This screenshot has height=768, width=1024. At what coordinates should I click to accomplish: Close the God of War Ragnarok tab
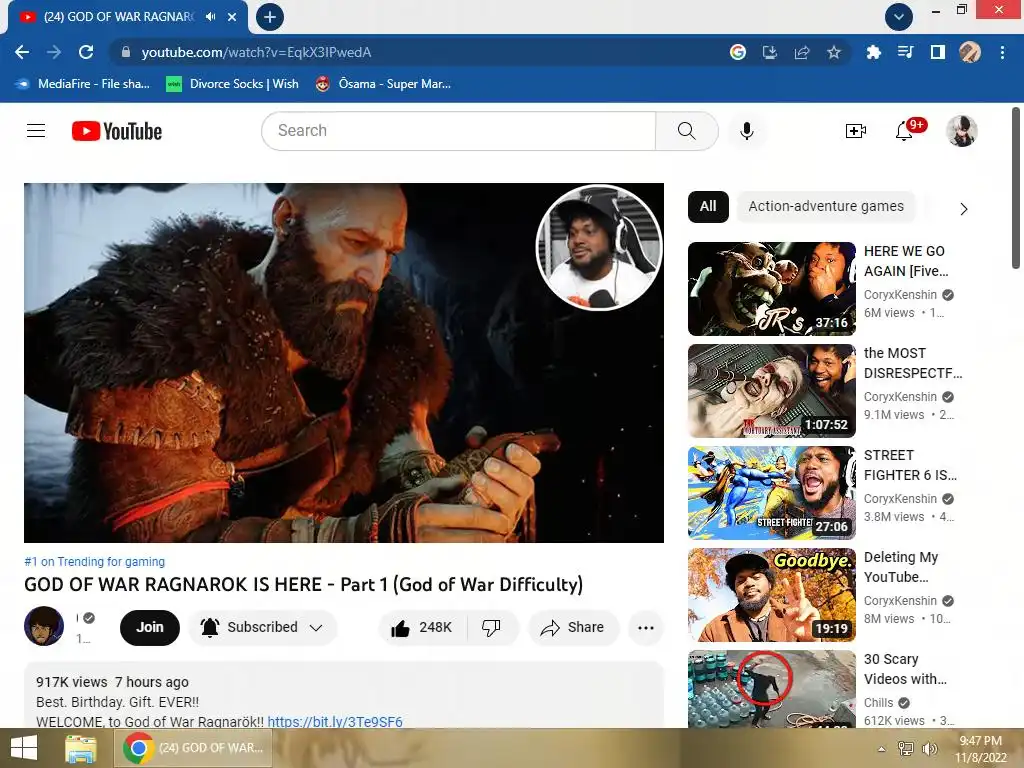pos(232,17)
